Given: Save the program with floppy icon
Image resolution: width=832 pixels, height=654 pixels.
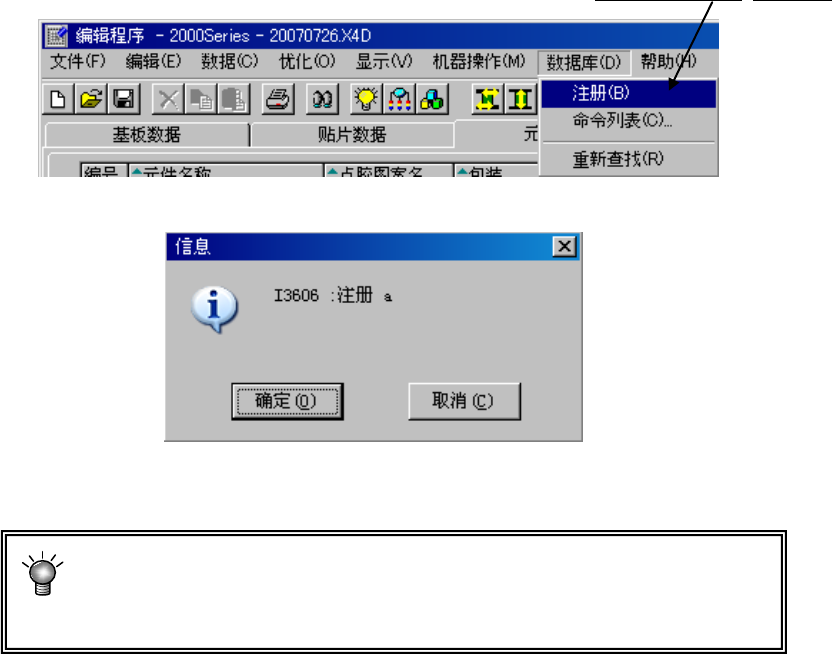Looking at the screenshot, I should click(124, 99).
